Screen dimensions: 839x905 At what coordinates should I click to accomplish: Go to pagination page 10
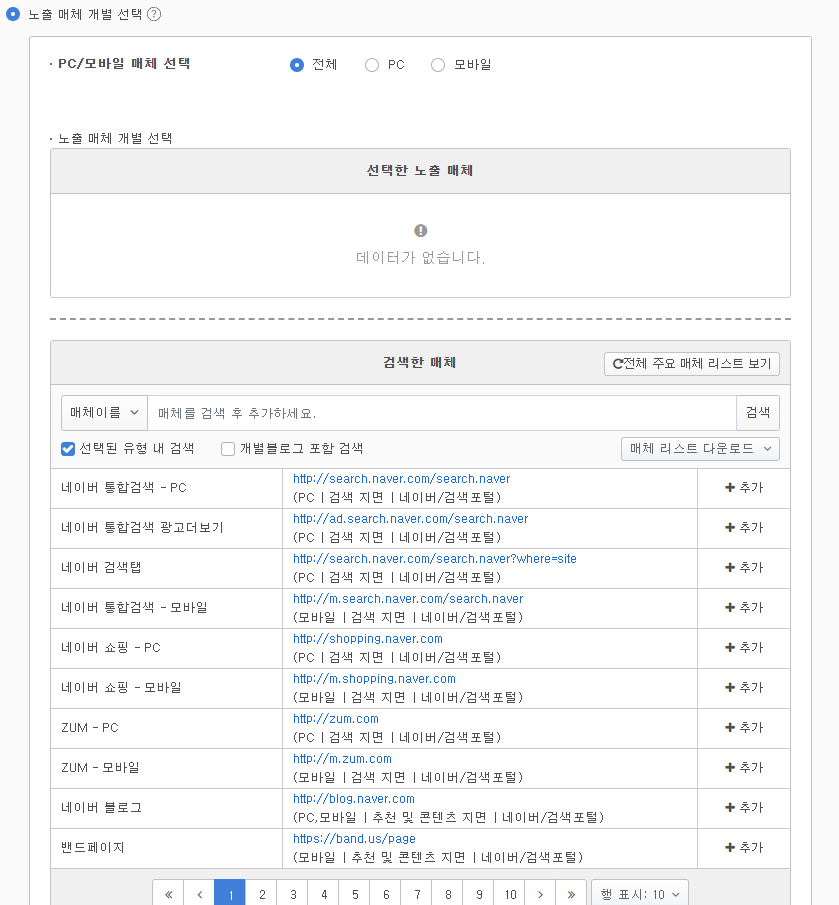510,894
